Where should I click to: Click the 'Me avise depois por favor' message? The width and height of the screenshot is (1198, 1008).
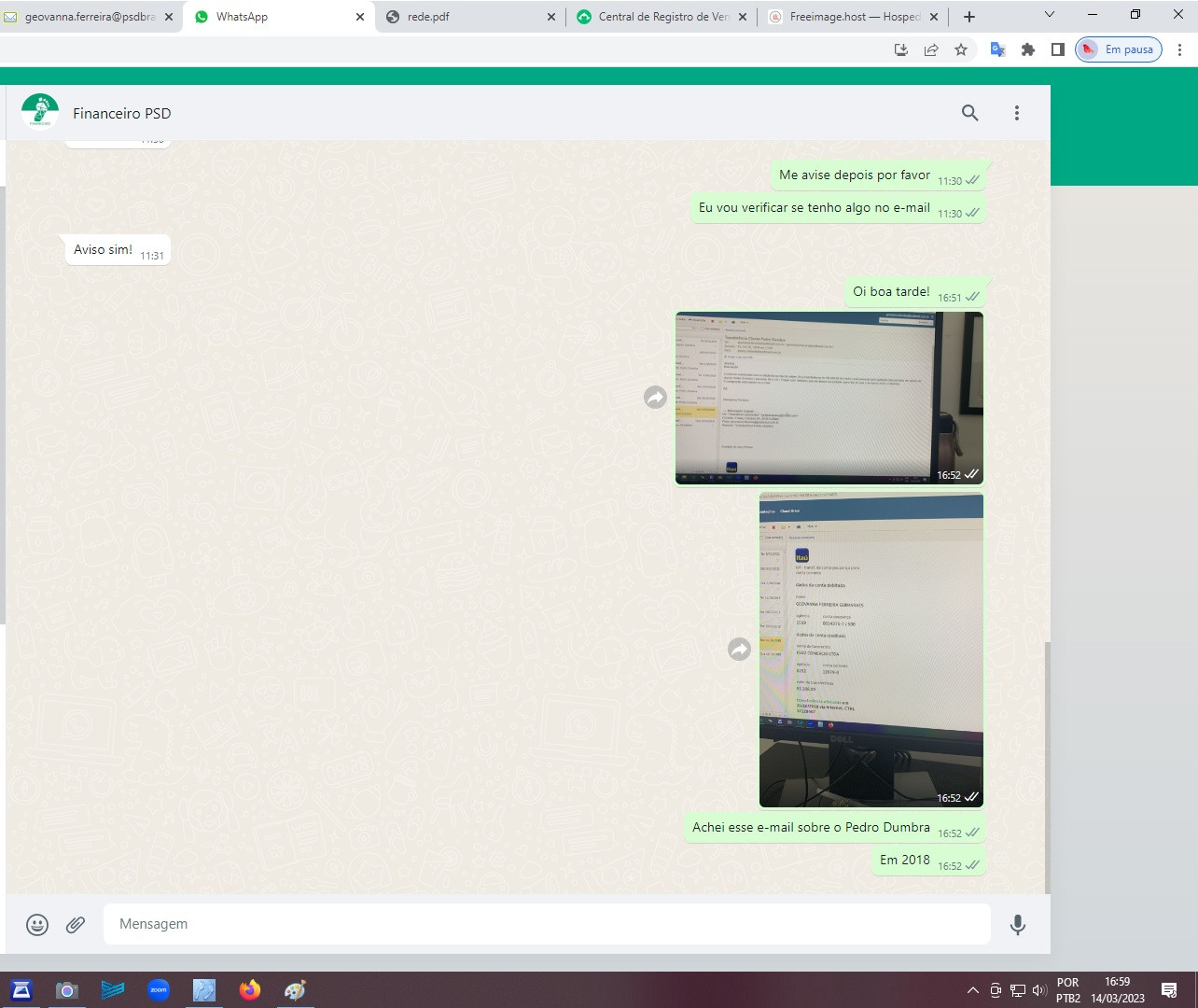[x=879, y=175]
